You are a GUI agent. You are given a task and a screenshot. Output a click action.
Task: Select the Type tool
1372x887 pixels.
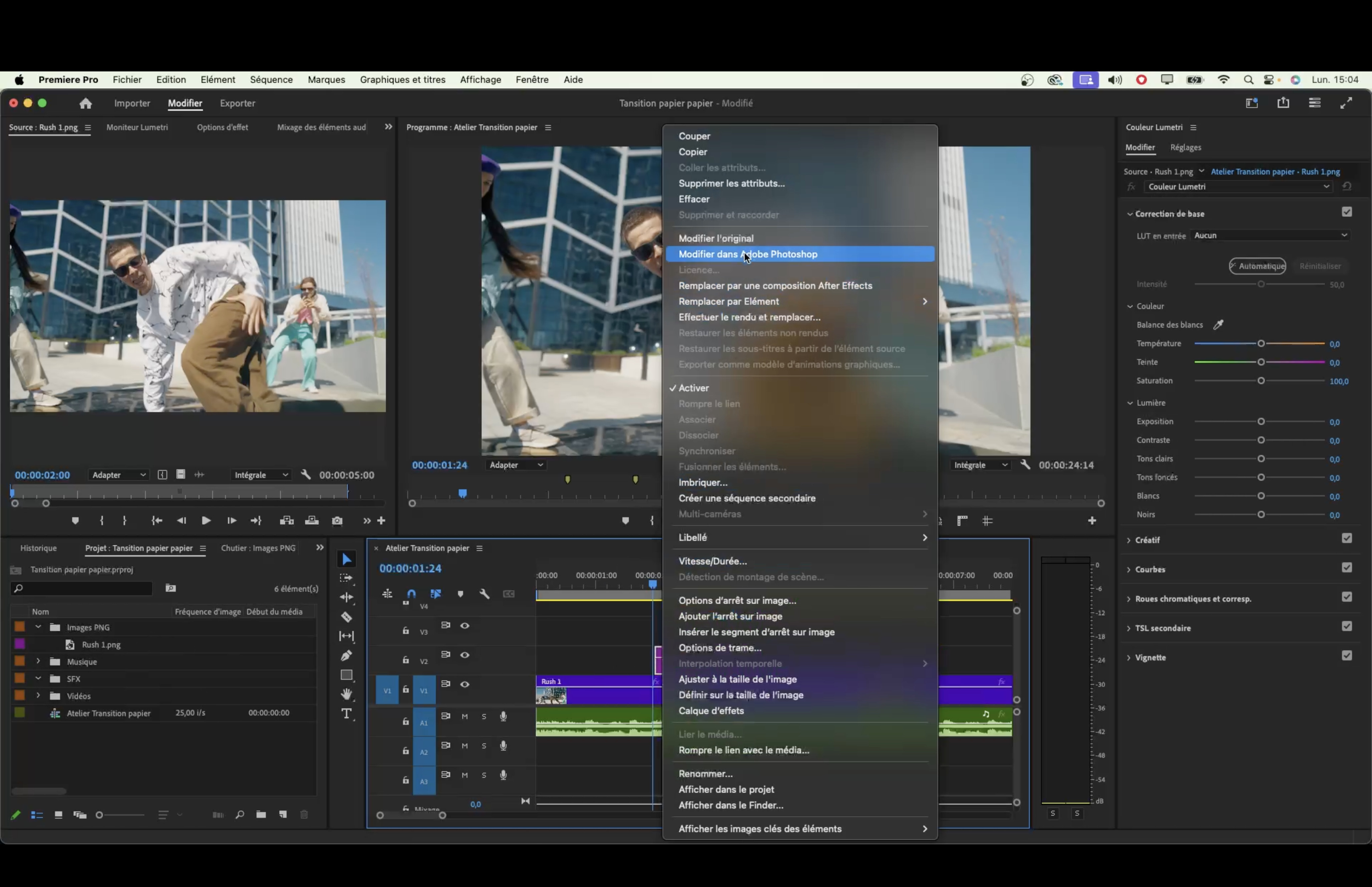point(346,714)
